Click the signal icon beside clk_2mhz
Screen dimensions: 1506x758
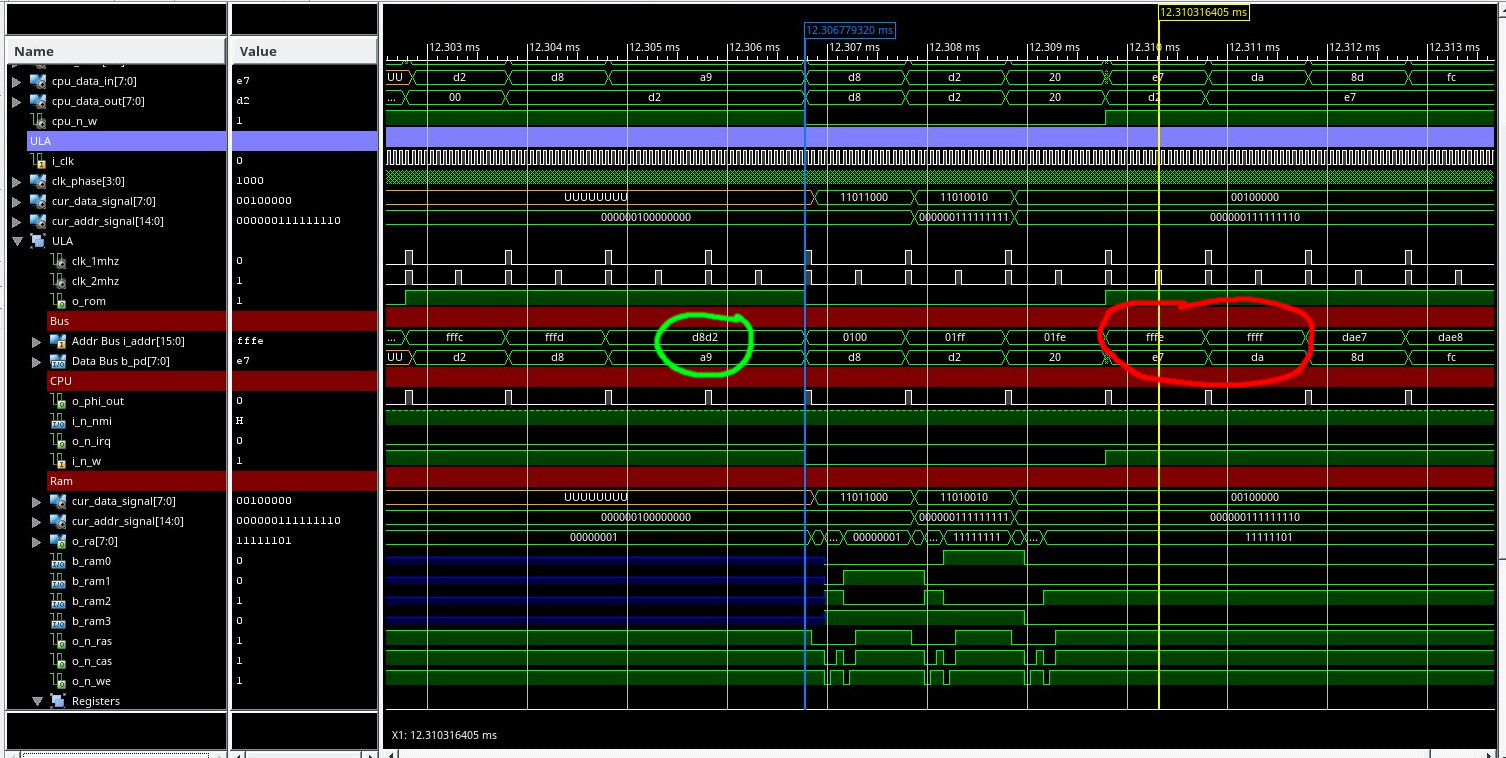coord(58,281)
